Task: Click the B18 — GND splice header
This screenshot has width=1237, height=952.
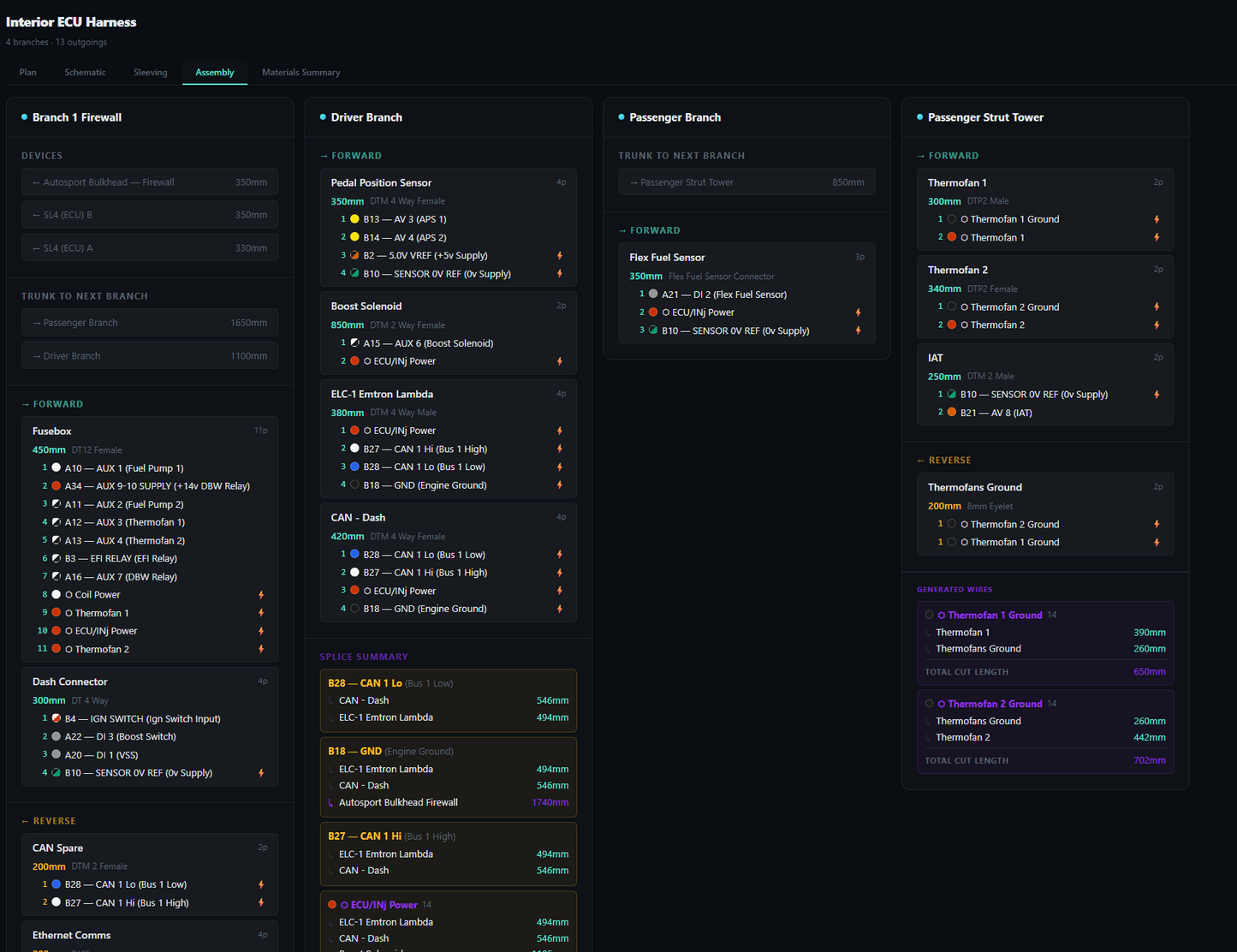Action: tap(390, 752)
